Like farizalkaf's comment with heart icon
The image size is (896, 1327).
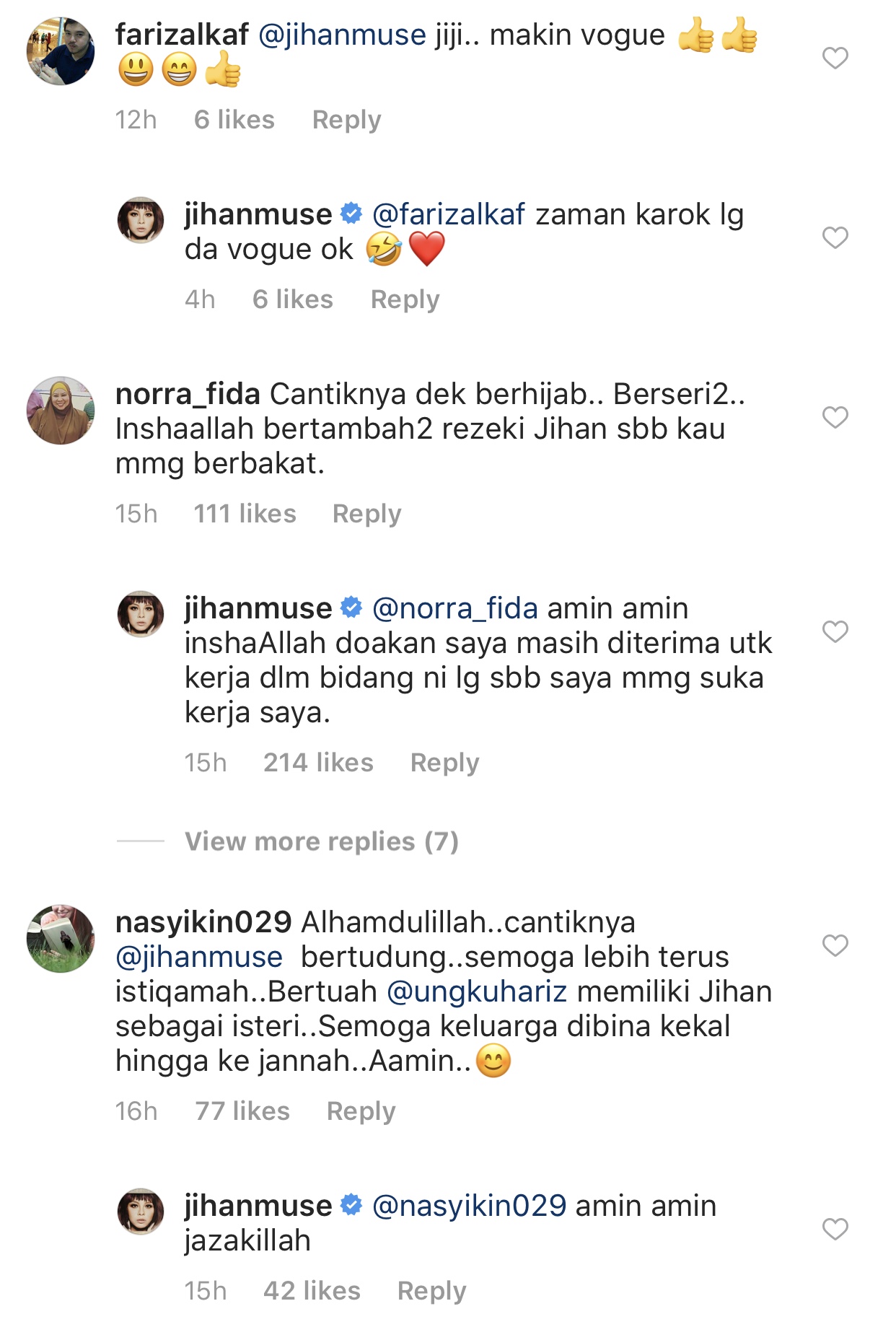(835, 58)
